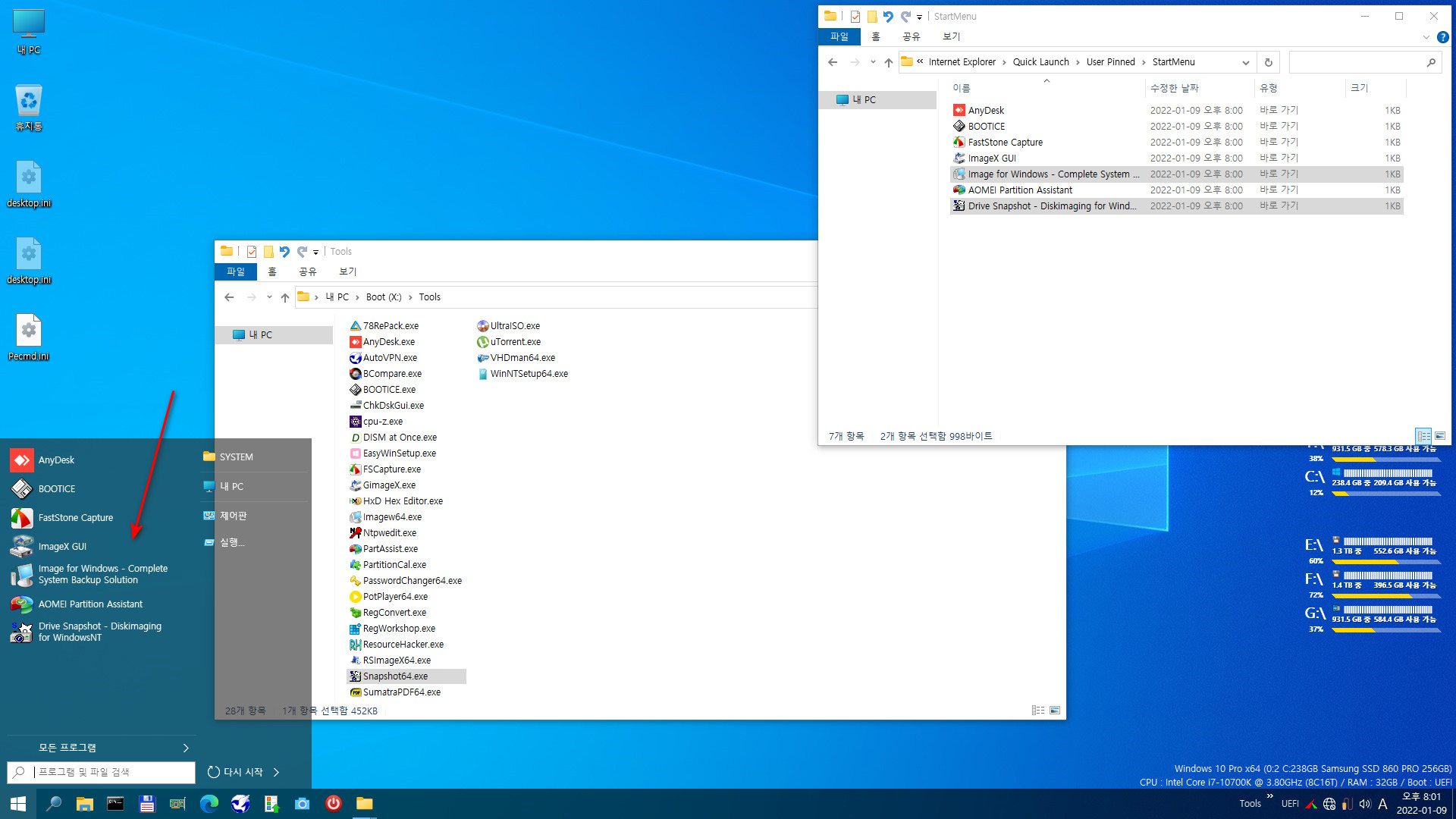
Task: Select WinNTSetup64.exe in Tools window
Action: (522, 374)
